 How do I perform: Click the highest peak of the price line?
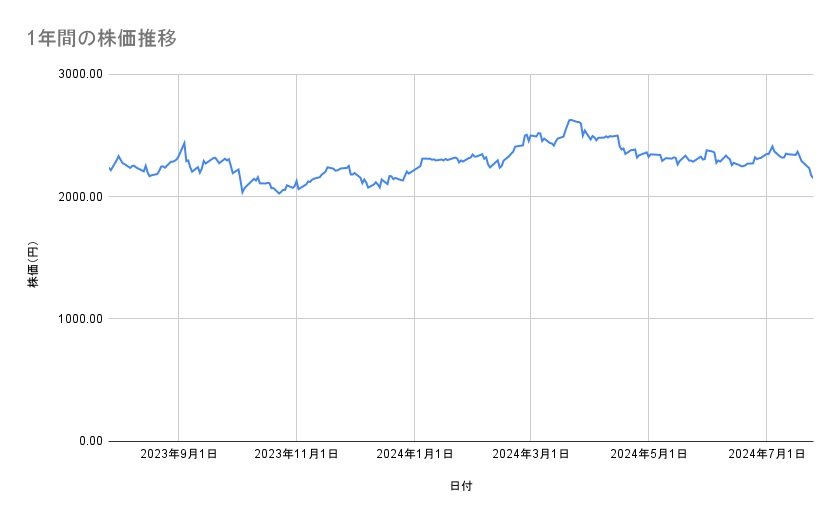(x=570, y=119)
